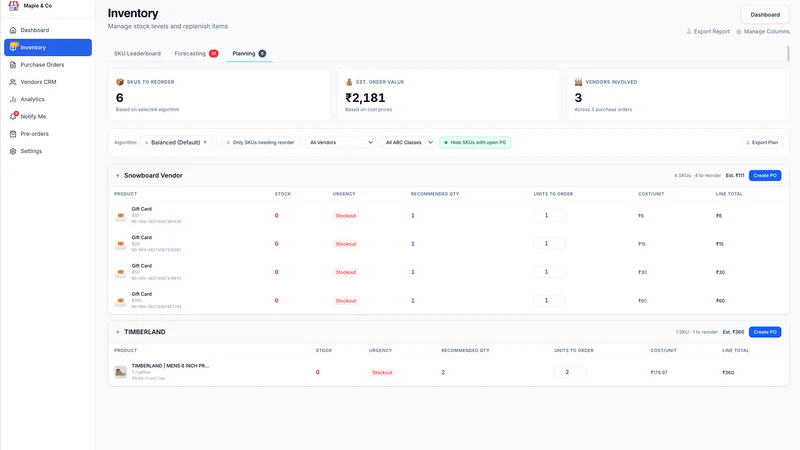The image size is (800, 450).
Task: Open the All Vendors dropdown
Action: pyautogui.click(x=341, y=142)
